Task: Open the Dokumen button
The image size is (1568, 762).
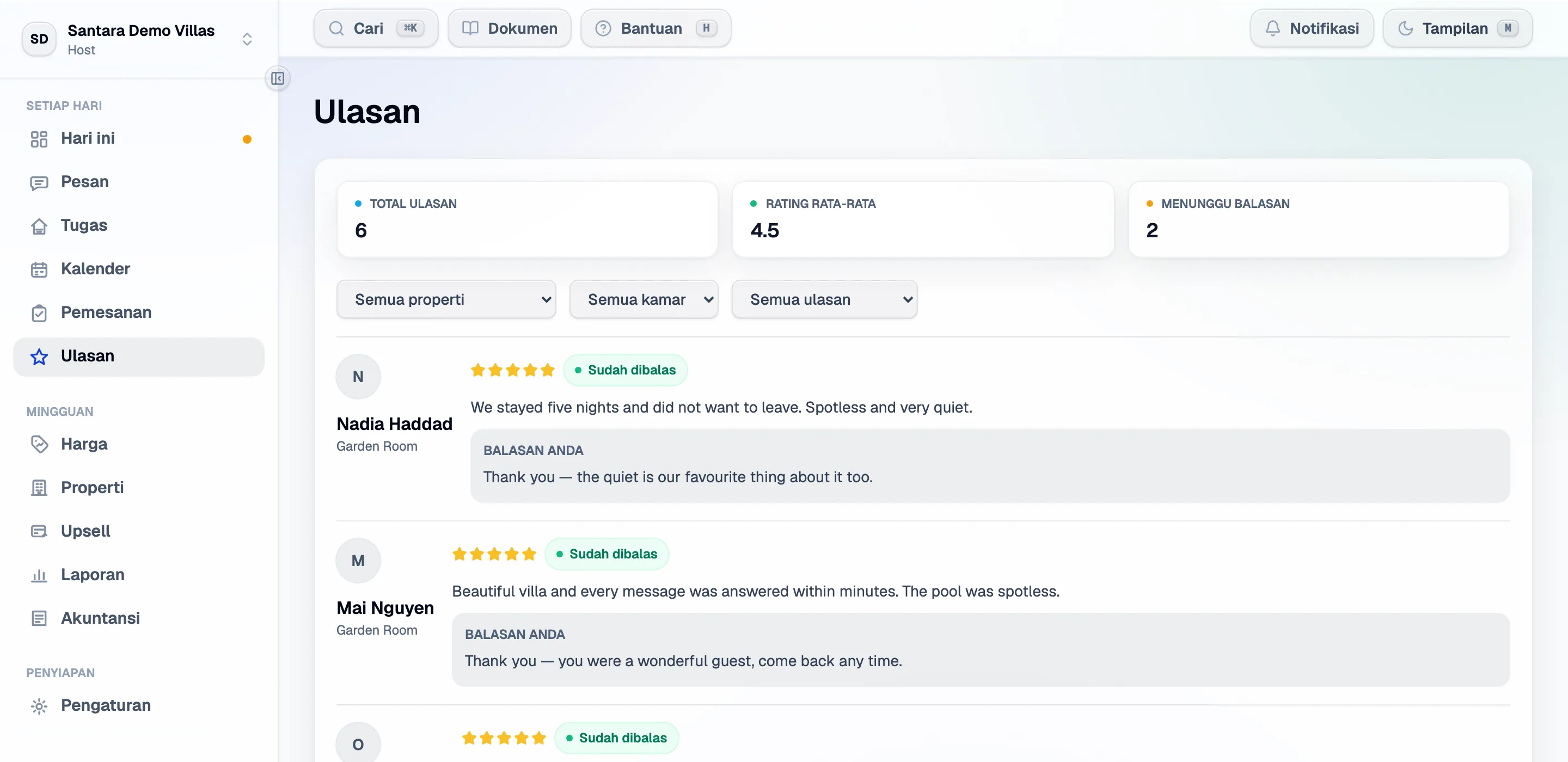Action: [x=510, y=29]
